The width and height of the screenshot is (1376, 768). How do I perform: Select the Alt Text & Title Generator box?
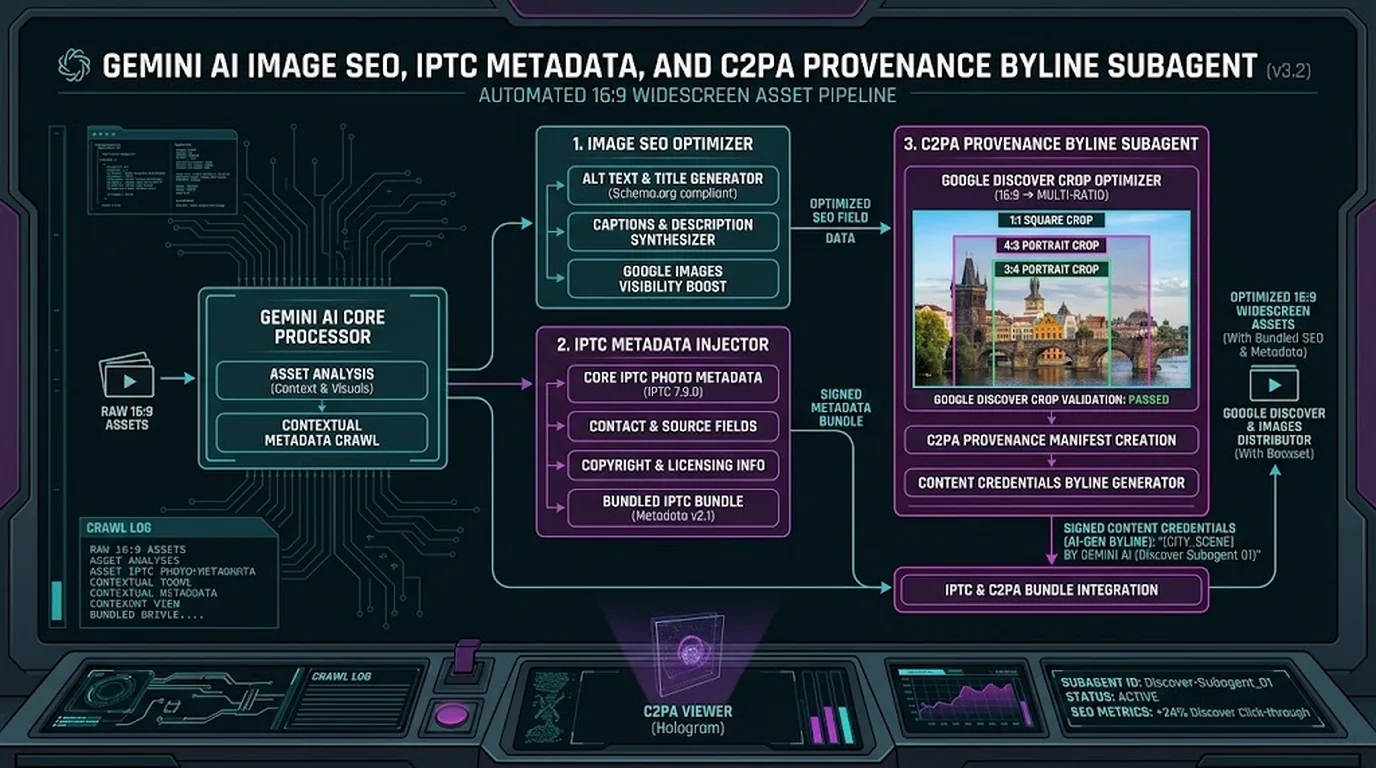point(673,184)
